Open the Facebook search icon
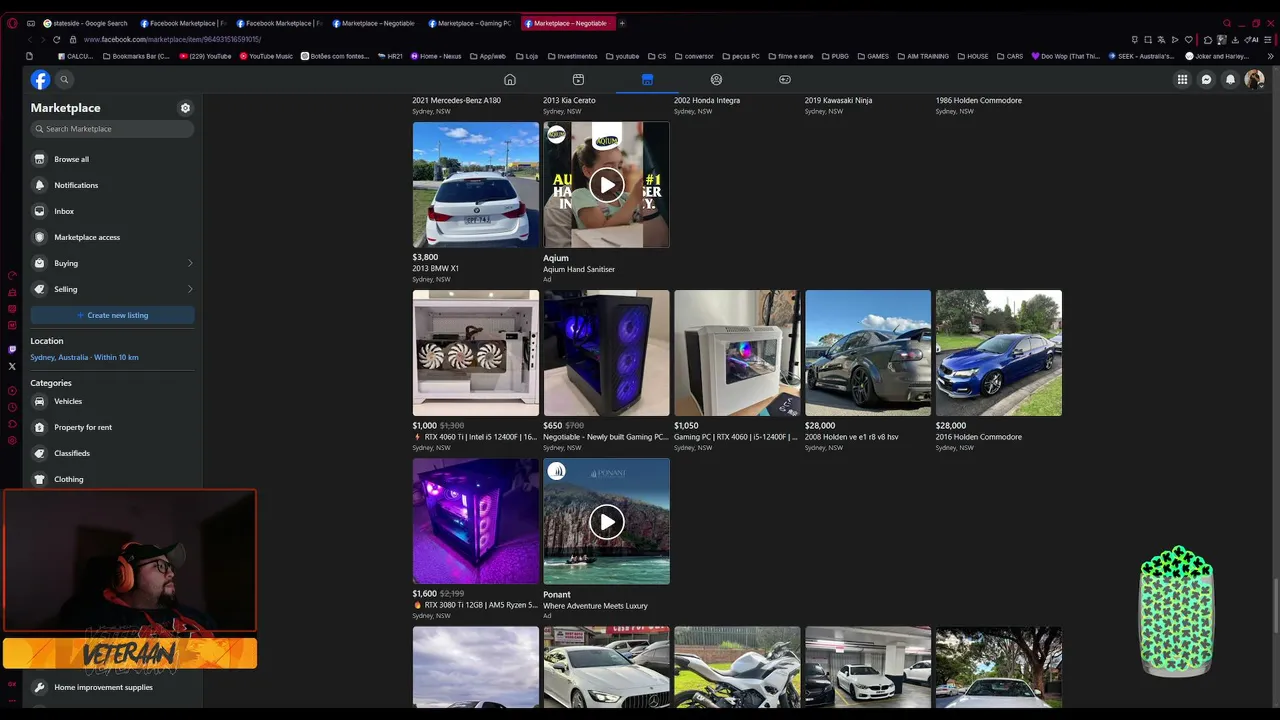The width and height of the screenshot is (1280, 720). 64,80
